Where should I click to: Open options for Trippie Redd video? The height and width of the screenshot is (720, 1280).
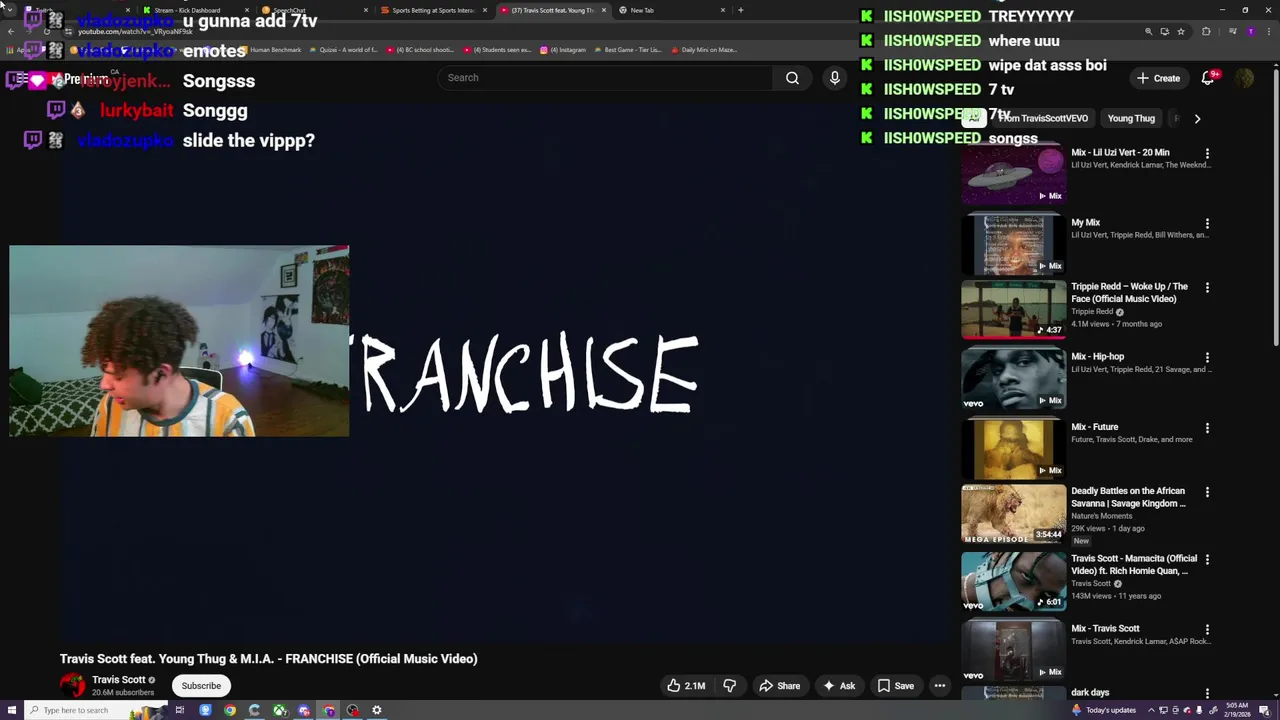pos(1207,288)
